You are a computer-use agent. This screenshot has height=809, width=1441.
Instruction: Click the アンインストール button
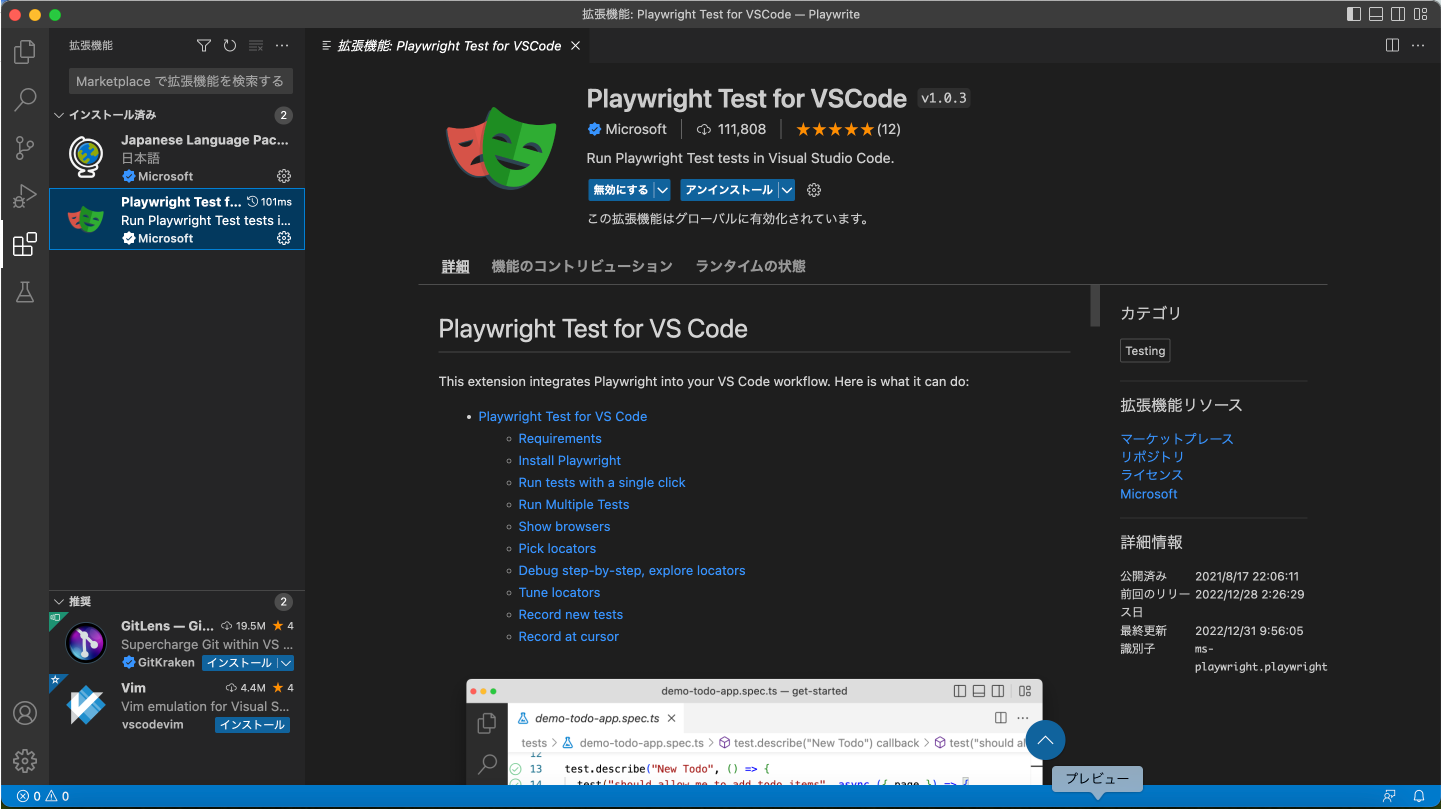click(x=729, y=190)
